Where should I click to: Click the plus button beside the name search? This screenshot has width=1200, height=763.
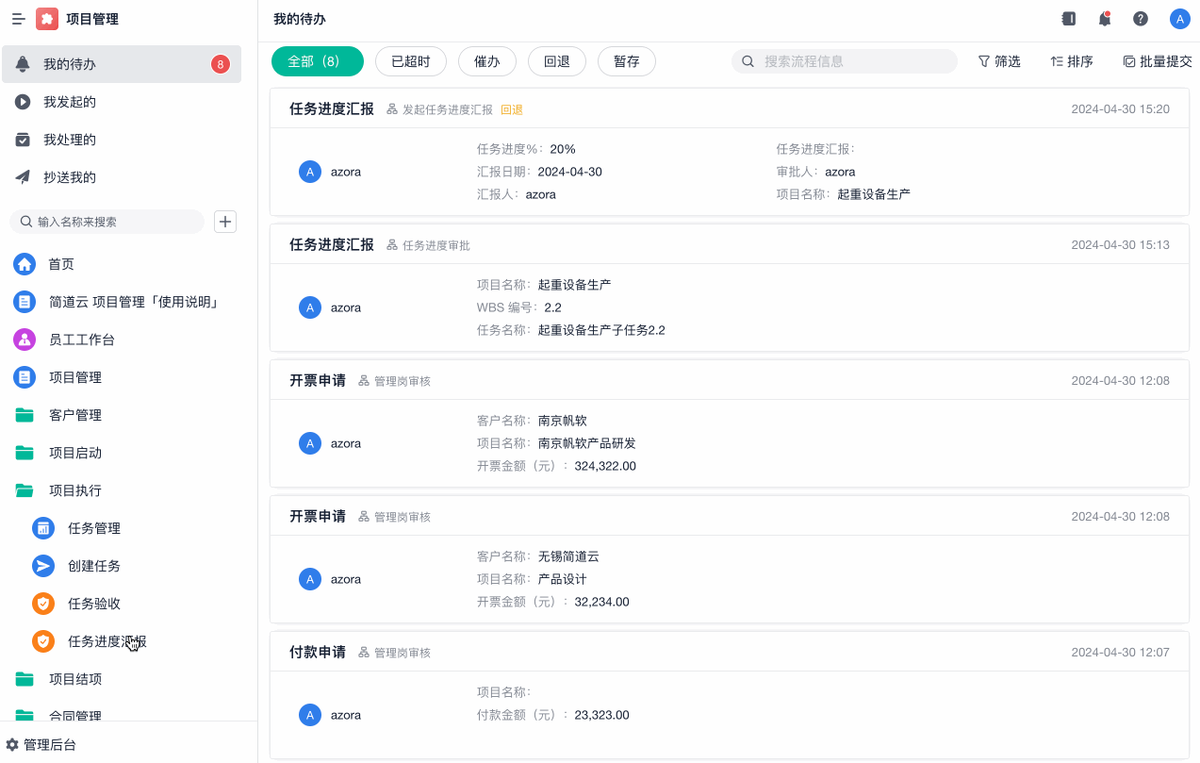point(225,222)
